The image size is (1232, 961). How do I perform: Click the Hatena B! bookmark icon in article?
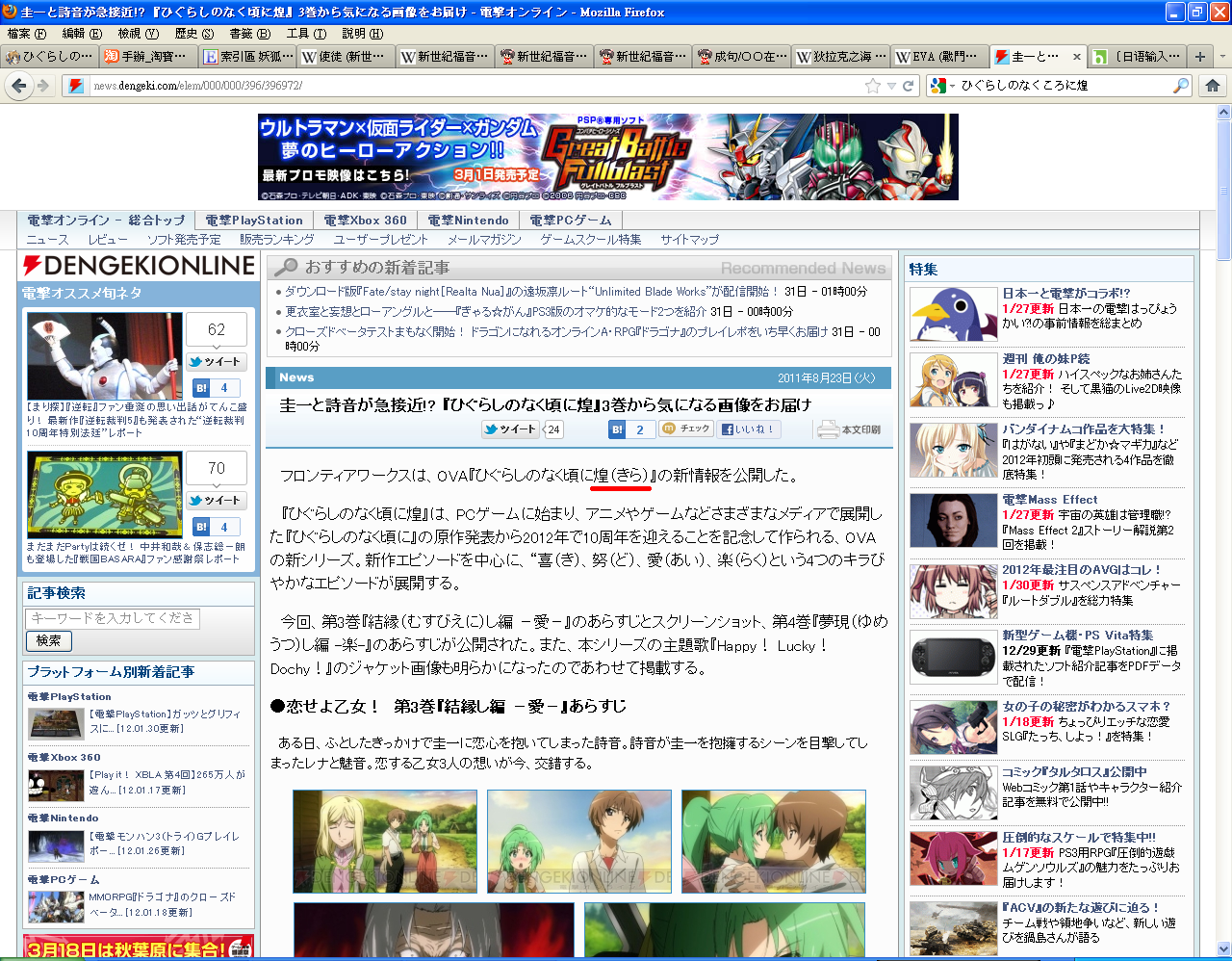(x=617, y=429)
